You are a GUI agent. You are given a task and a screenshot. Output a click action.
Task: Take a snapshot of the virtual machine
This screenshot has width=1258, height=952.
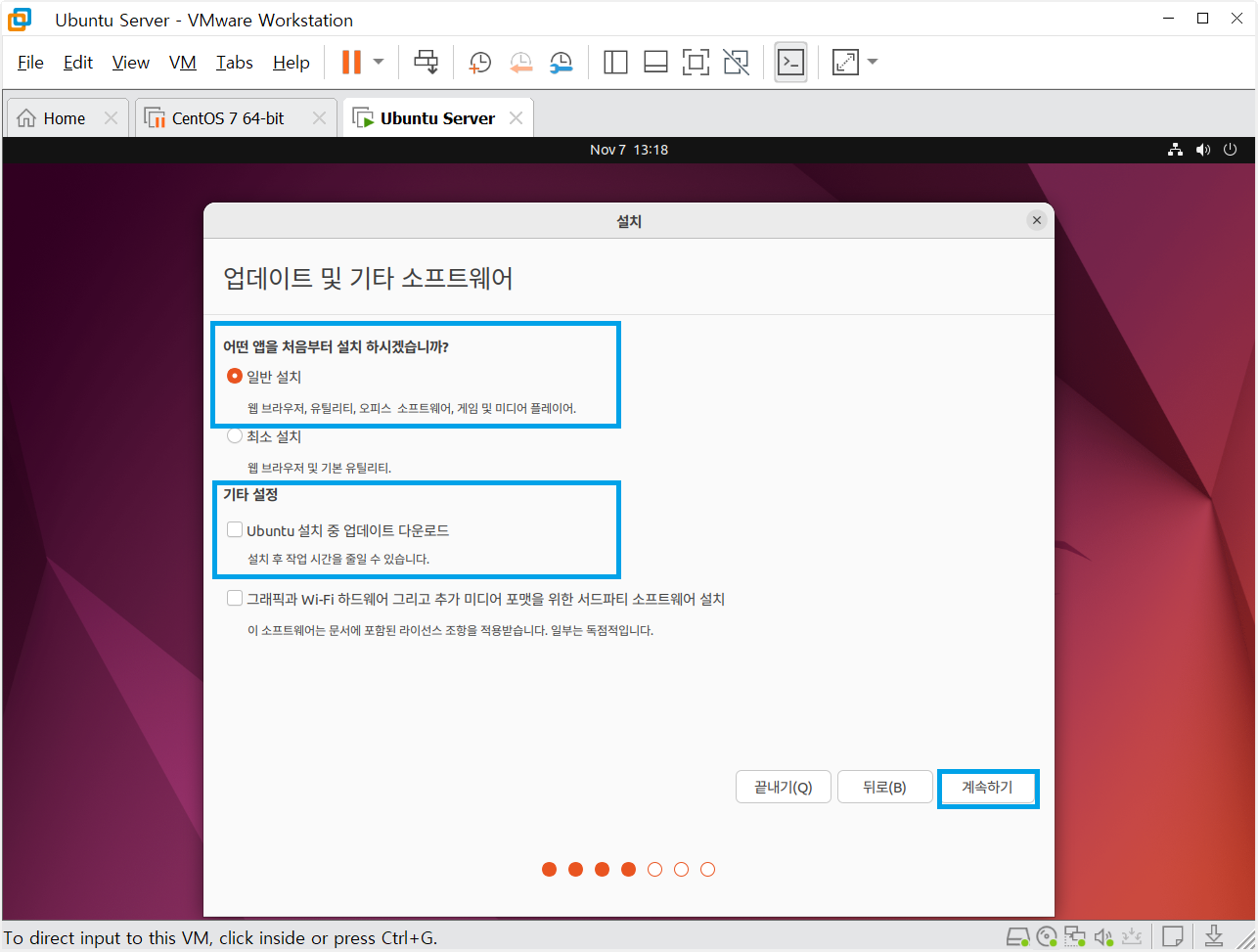pos(479,63)
